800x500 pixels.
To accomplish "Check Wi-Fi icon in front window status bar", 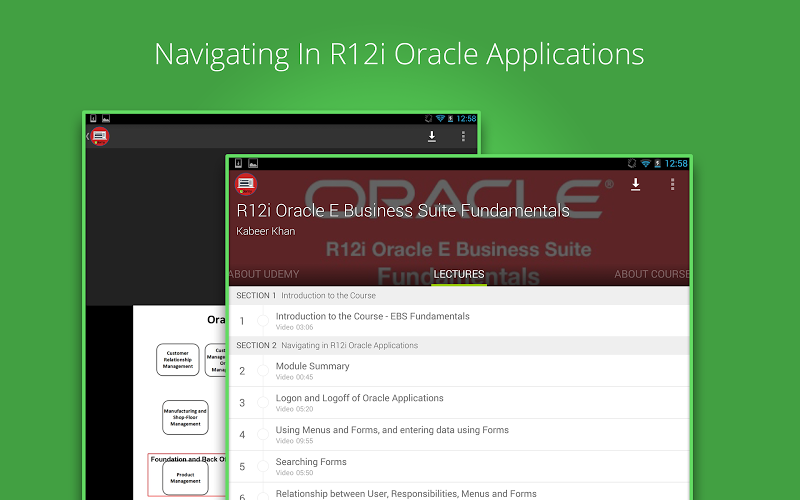I will [x=645, y=163].
